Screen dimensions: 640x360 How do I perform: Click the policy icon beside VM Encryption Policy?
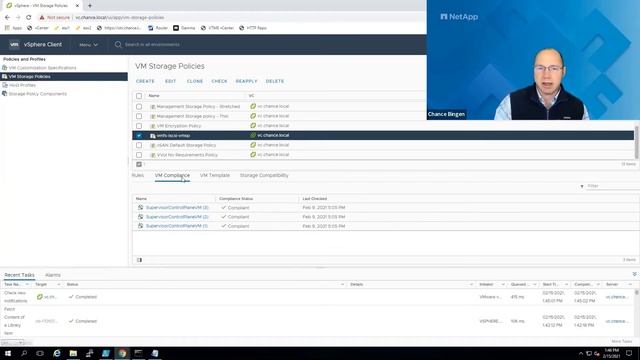tap(153, 126)
